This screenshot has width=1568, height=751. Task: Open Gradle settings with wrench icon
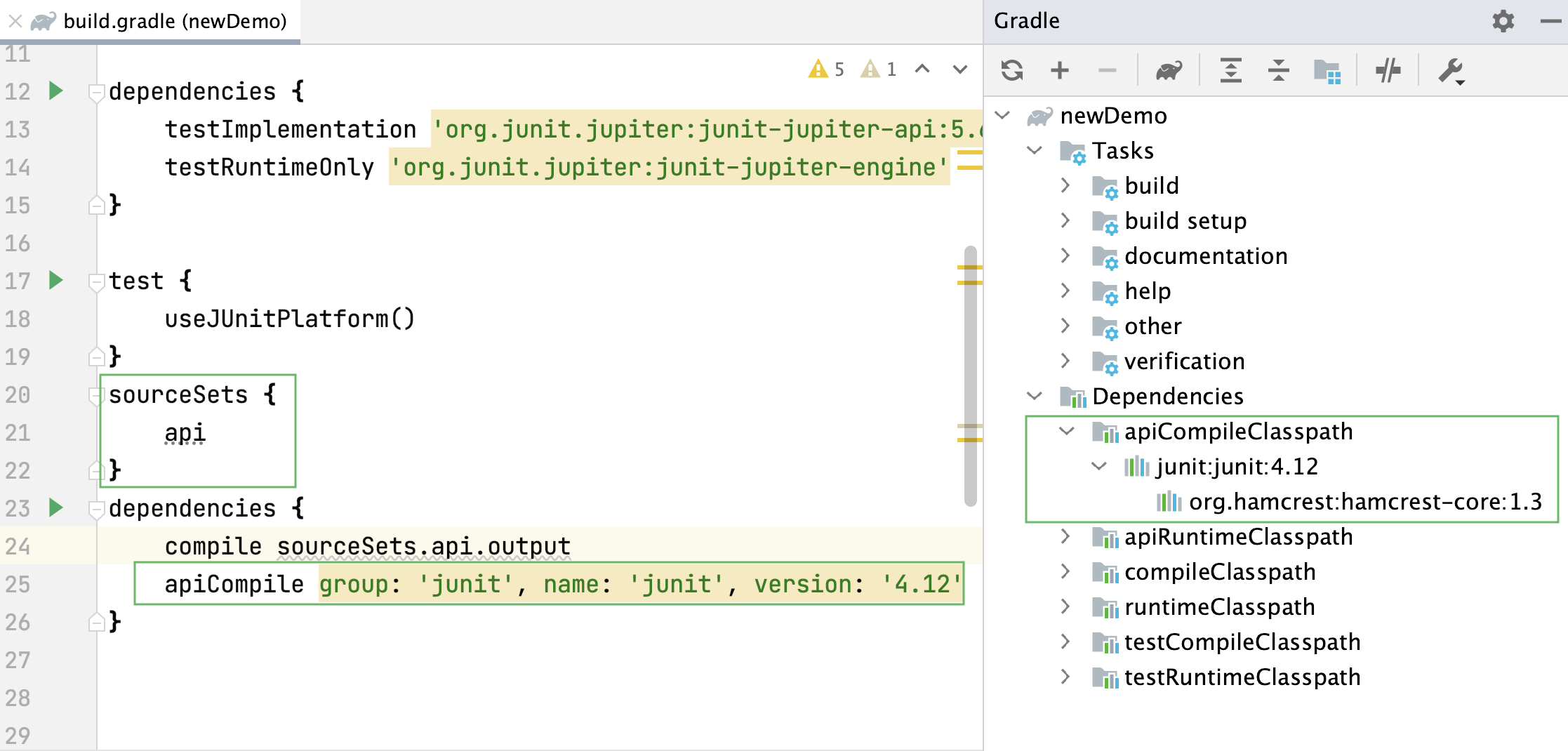tap(1450, 70)
